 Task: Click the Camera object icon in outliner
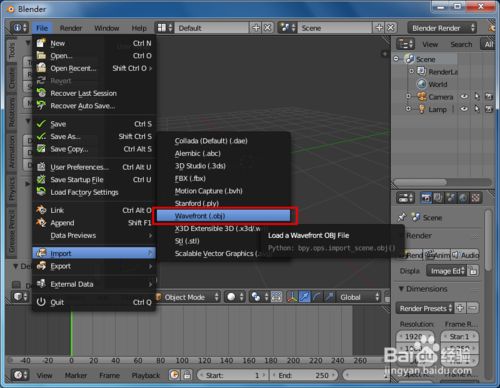coord(422,97)
